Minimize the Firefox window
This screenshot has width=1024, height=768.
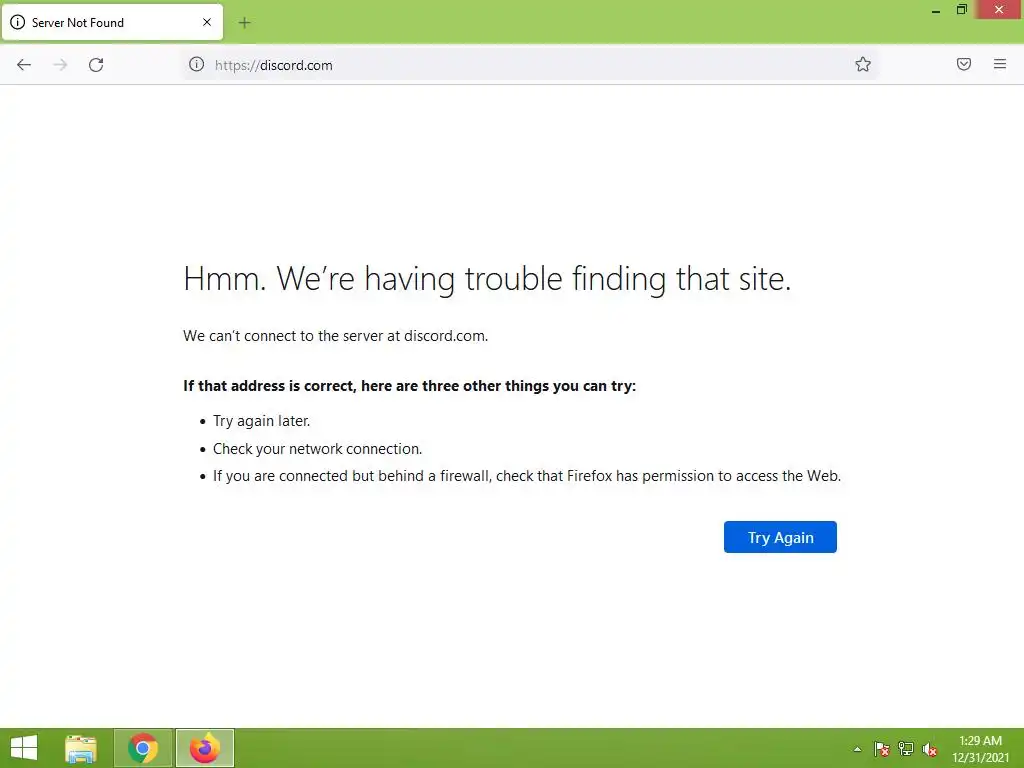[x=936, y=10]
